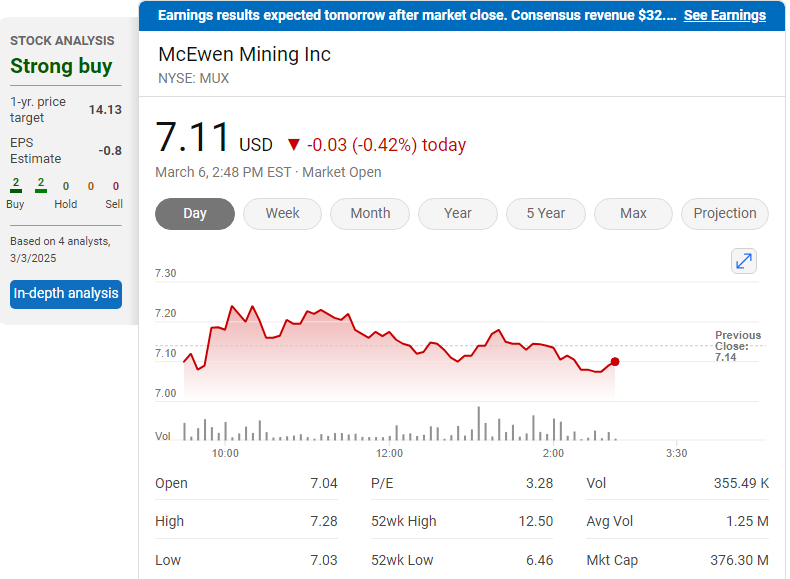Click the Previous Close 7.14 label
790x579 pixels.
tap(737, 346)
